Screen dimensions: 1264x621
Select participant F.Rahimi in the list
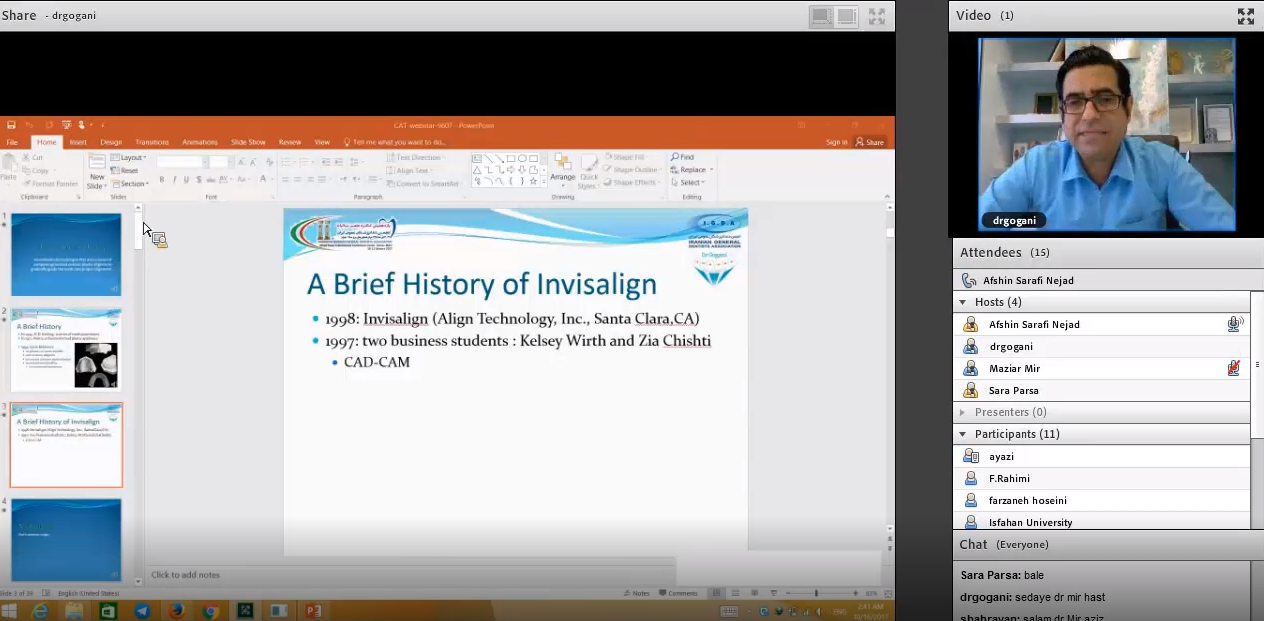point(1101,478)
